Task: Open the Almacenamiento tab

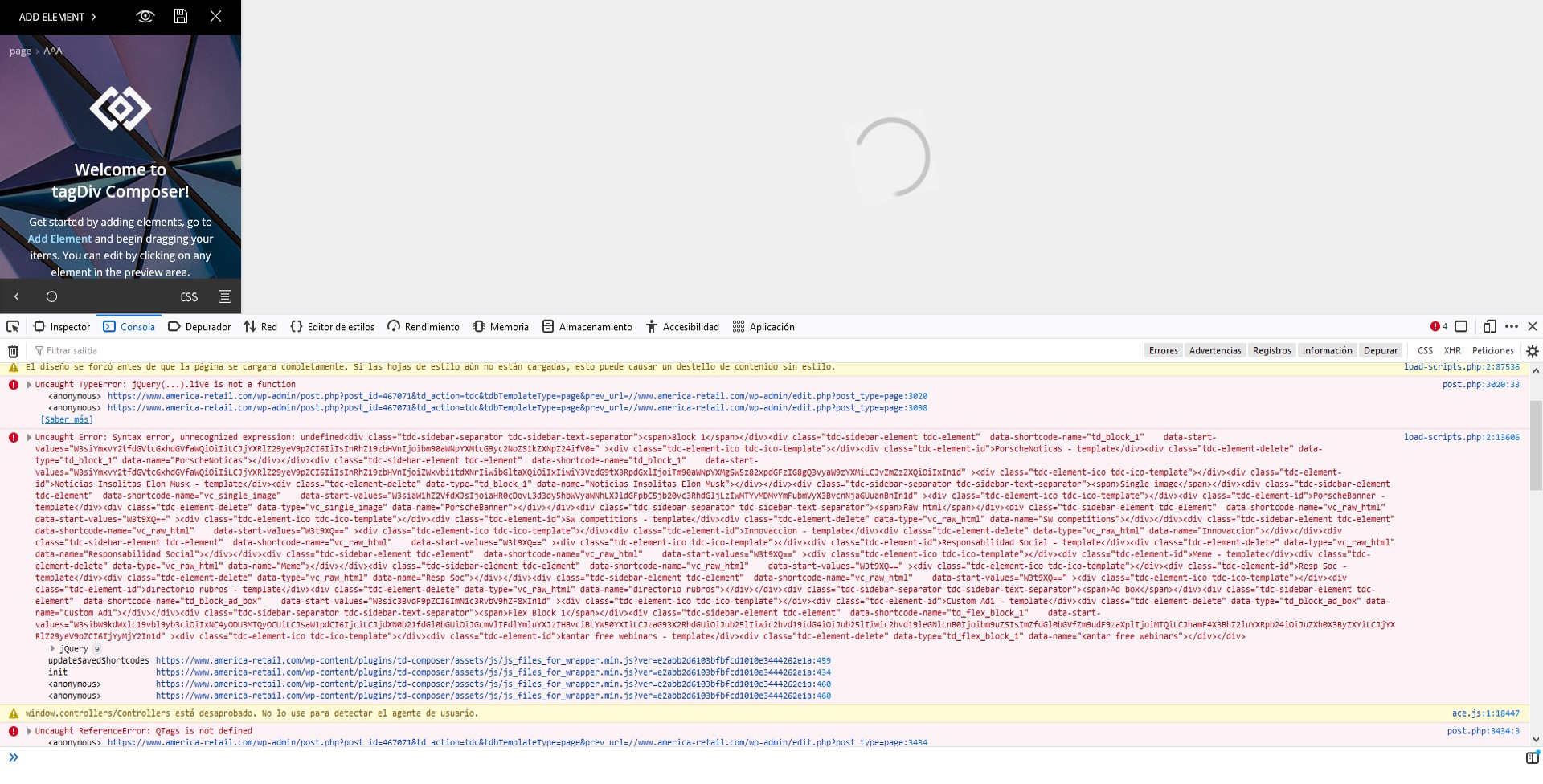Action: pyautogui.click(x=587, y=327)
